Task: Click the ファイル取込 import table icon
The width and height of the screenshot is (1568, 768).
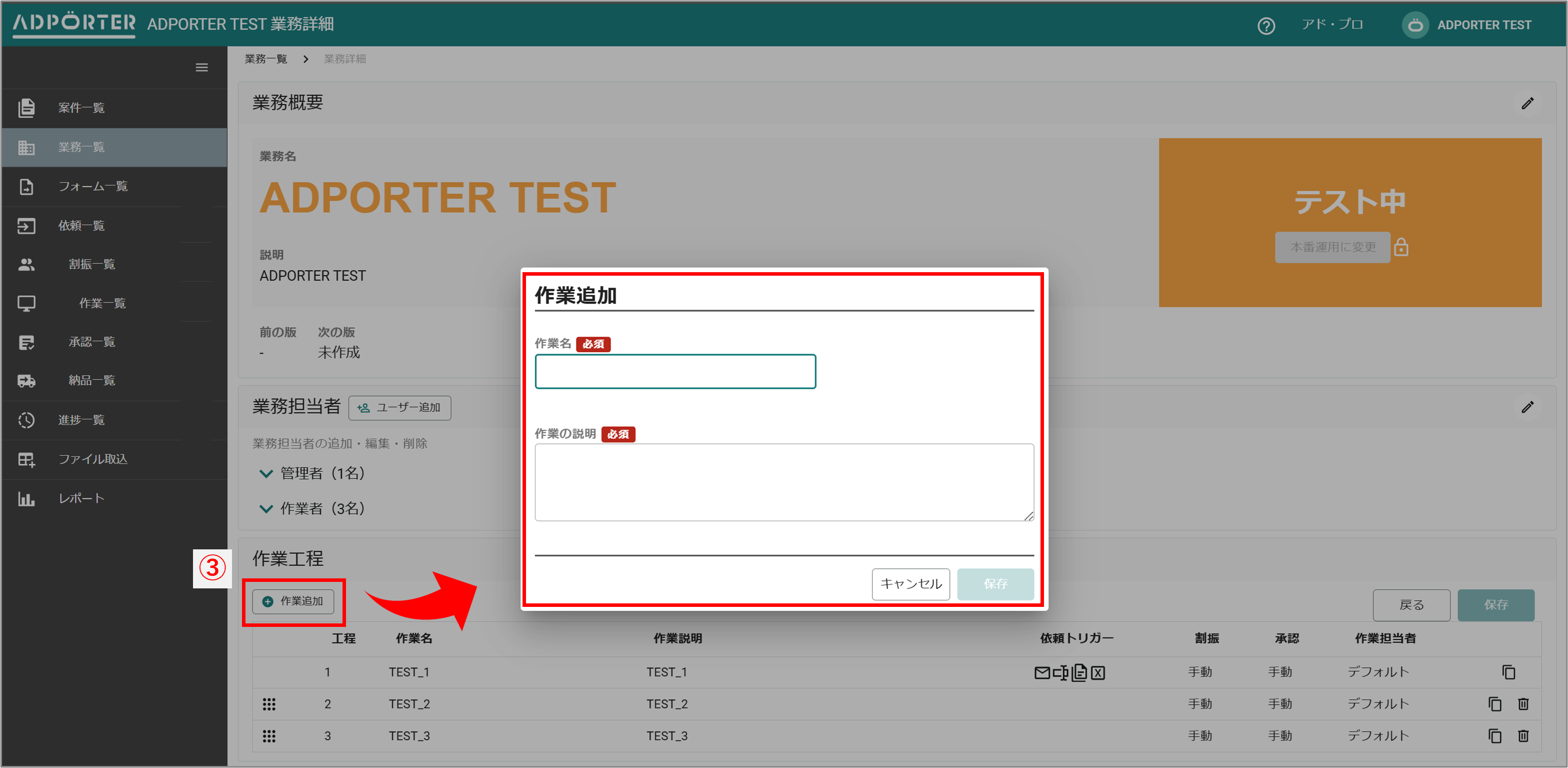Action: point(26,459)
